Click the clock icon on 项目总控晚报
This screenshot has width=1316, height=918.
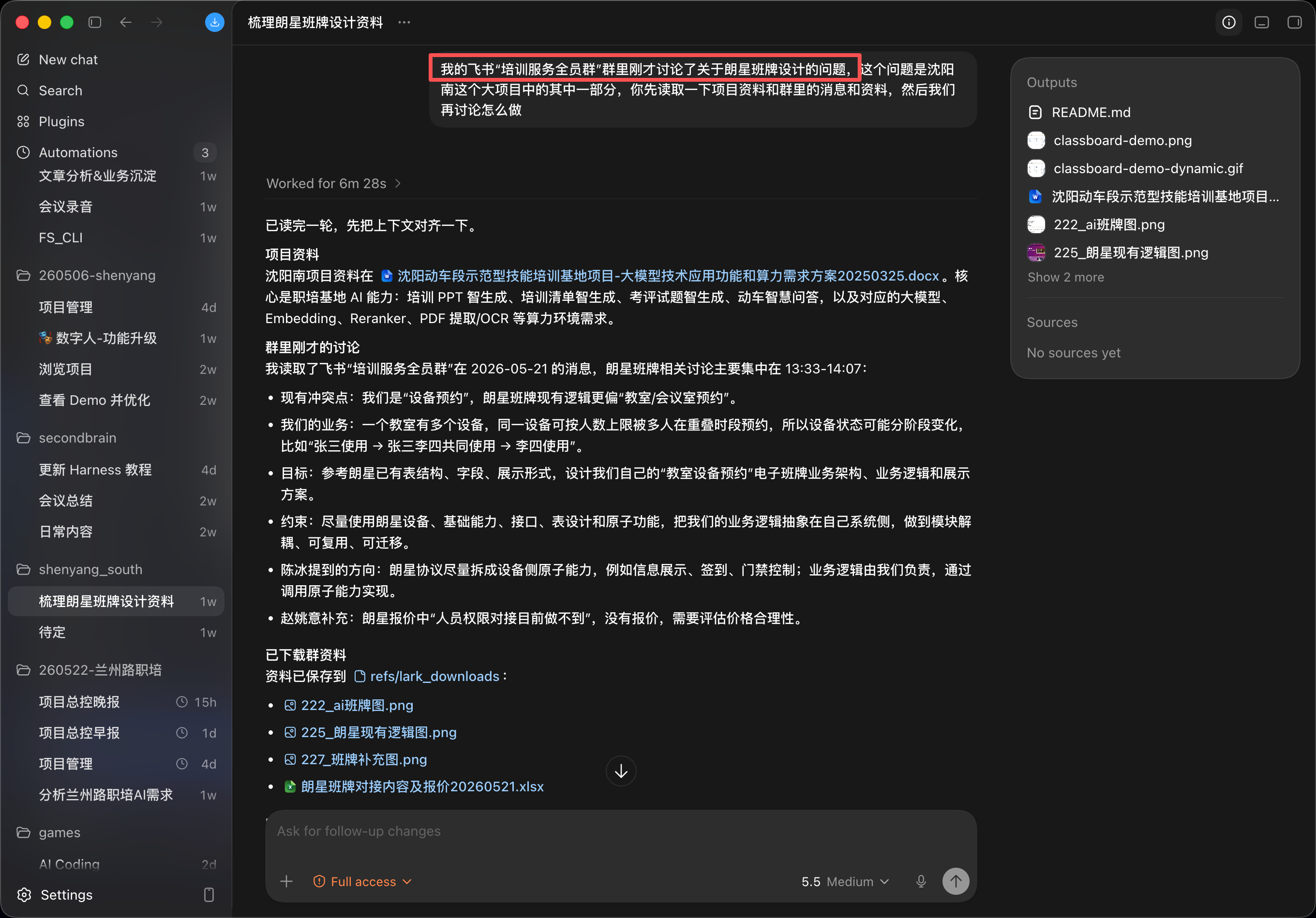pos(182,703)
